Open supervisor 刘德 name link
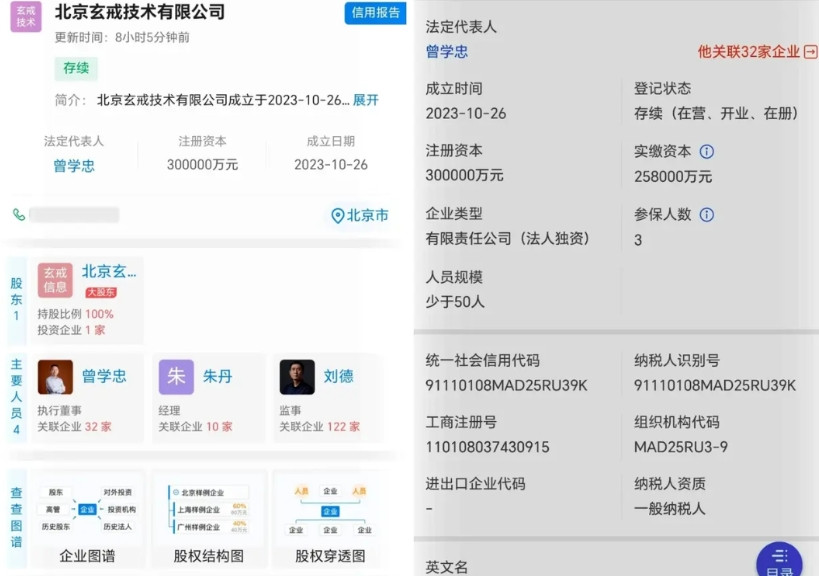819x576 pixels. coord(338,377)
